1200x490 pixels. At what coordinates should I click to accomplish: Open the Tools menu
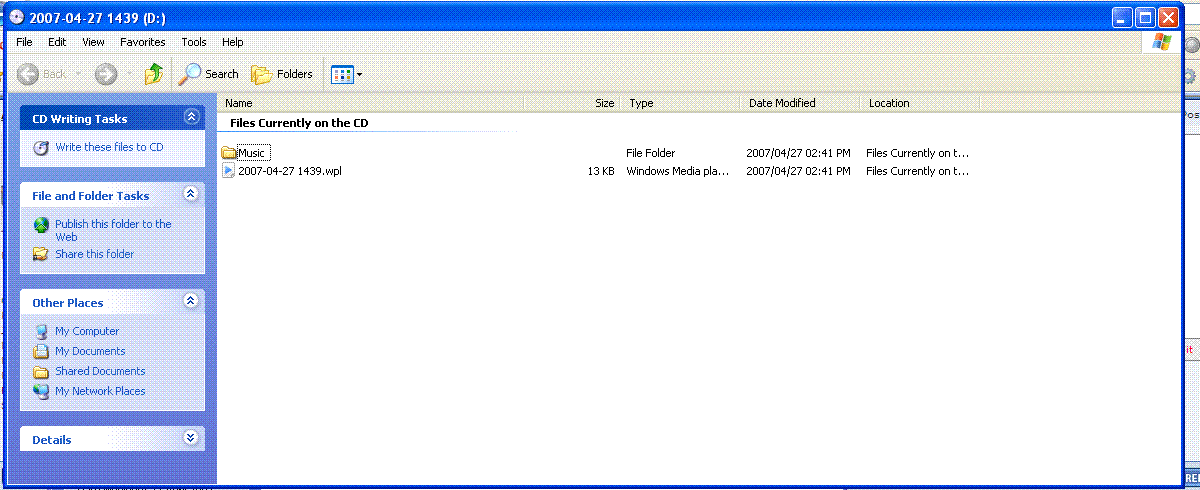194,42
